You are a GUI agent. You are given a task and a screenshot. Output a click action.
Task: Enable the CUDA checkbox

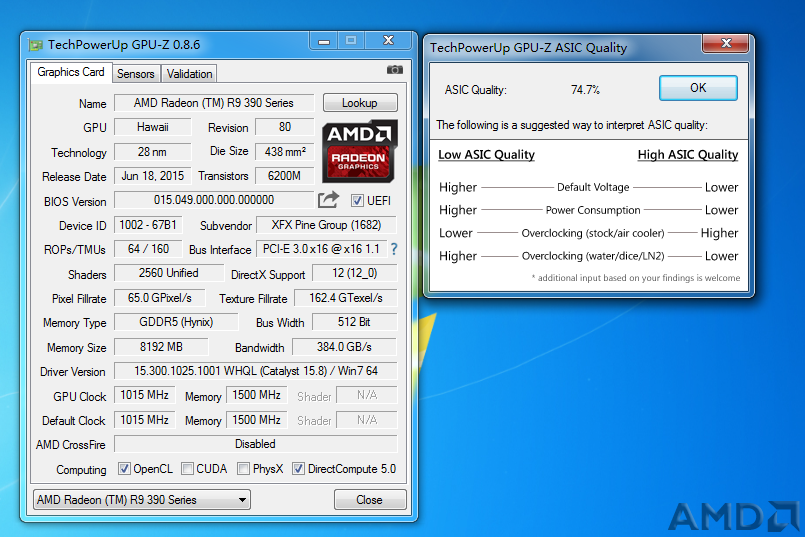(x=187, y=469)
